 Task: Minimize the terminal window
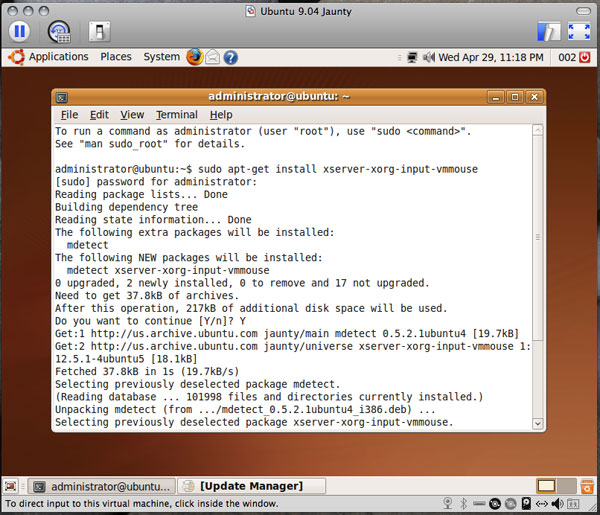[x=496, y=97]
